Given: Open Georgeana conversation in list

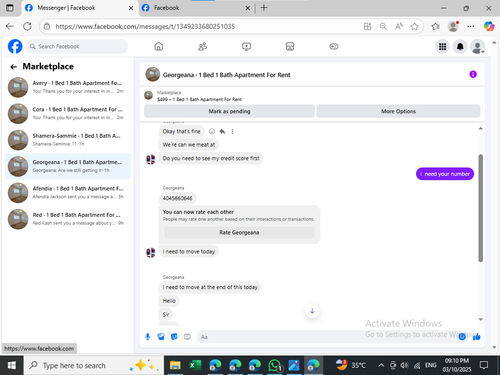Looking at the screenshot, I should [68, 166].
